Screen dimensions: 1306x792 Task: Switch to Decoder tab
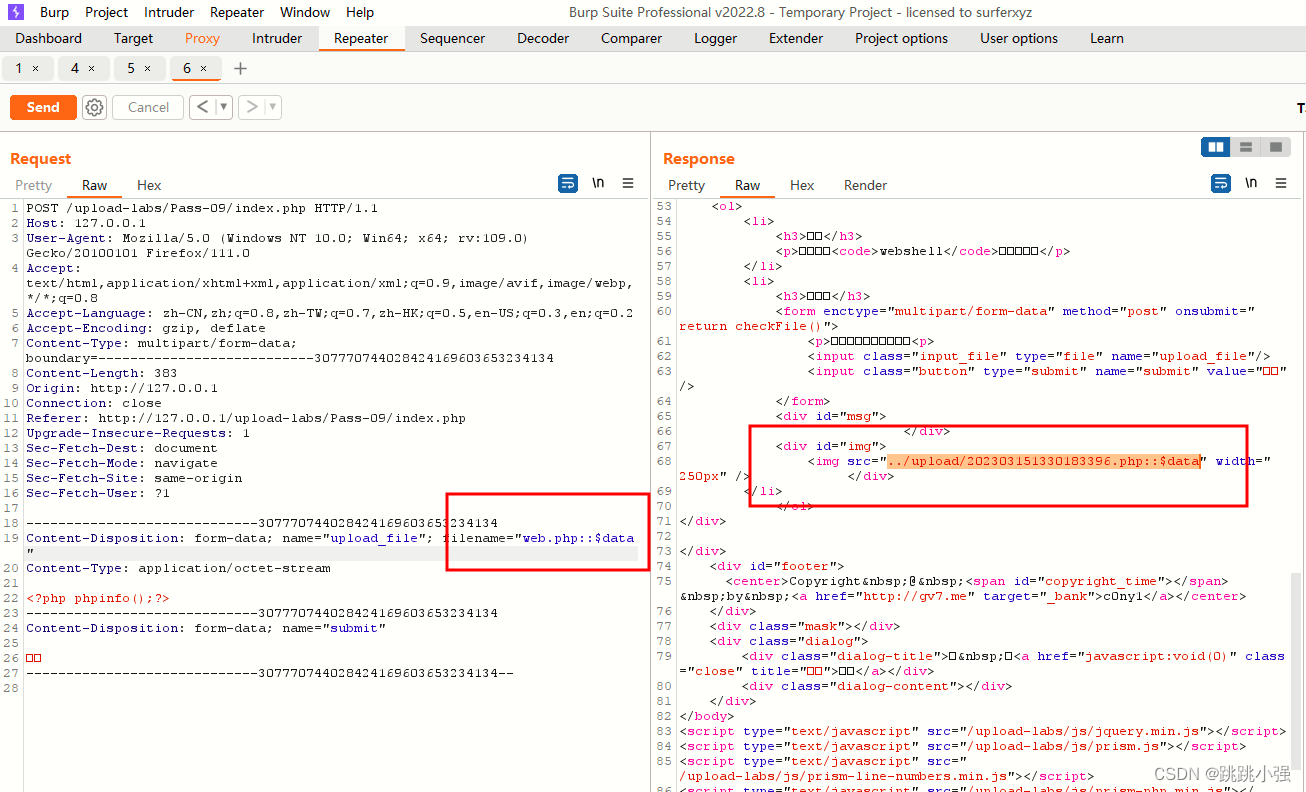click(x=543, y=38)
